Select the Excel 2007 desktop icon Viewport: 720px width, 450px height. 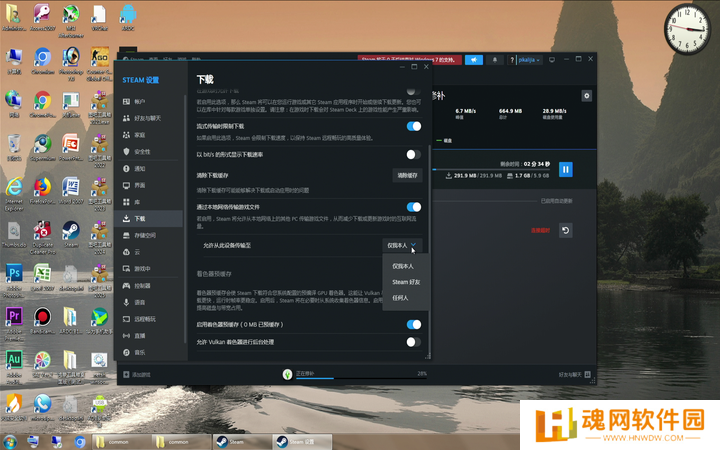pyautogui.click(x=42, y=277)
